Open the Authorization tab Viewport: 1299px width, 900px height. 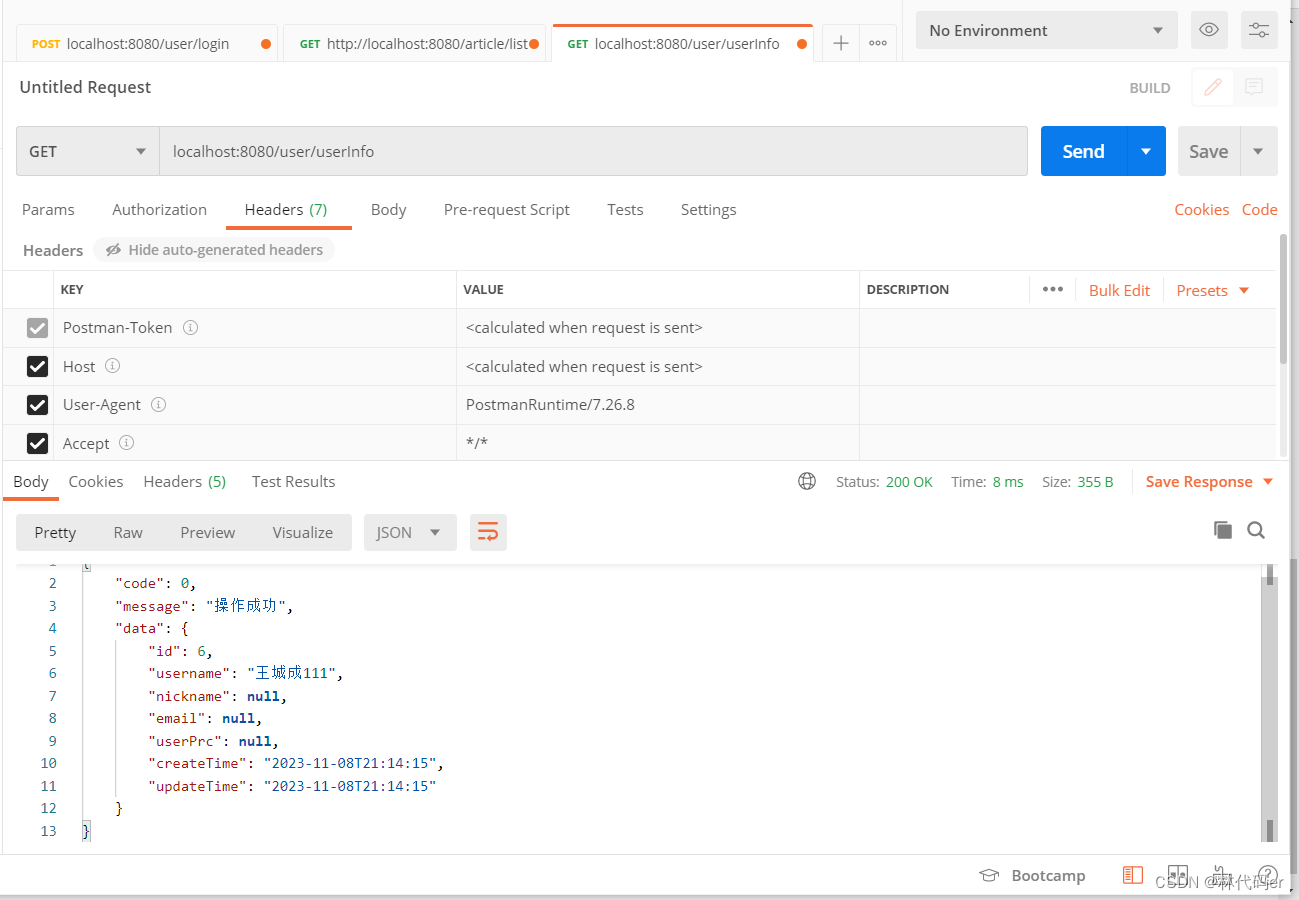[x=159, y=209]
